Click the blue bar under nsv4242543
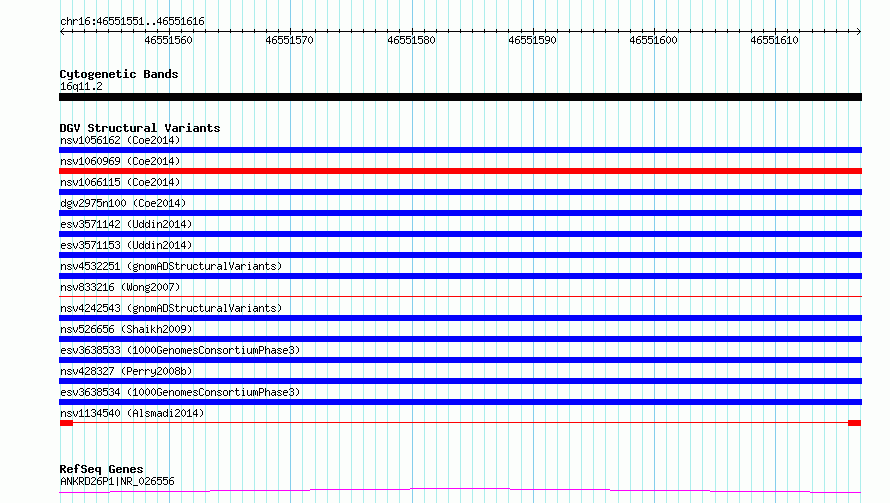The width and height of the screenshot is (890, 503). [x=460, y=318]
